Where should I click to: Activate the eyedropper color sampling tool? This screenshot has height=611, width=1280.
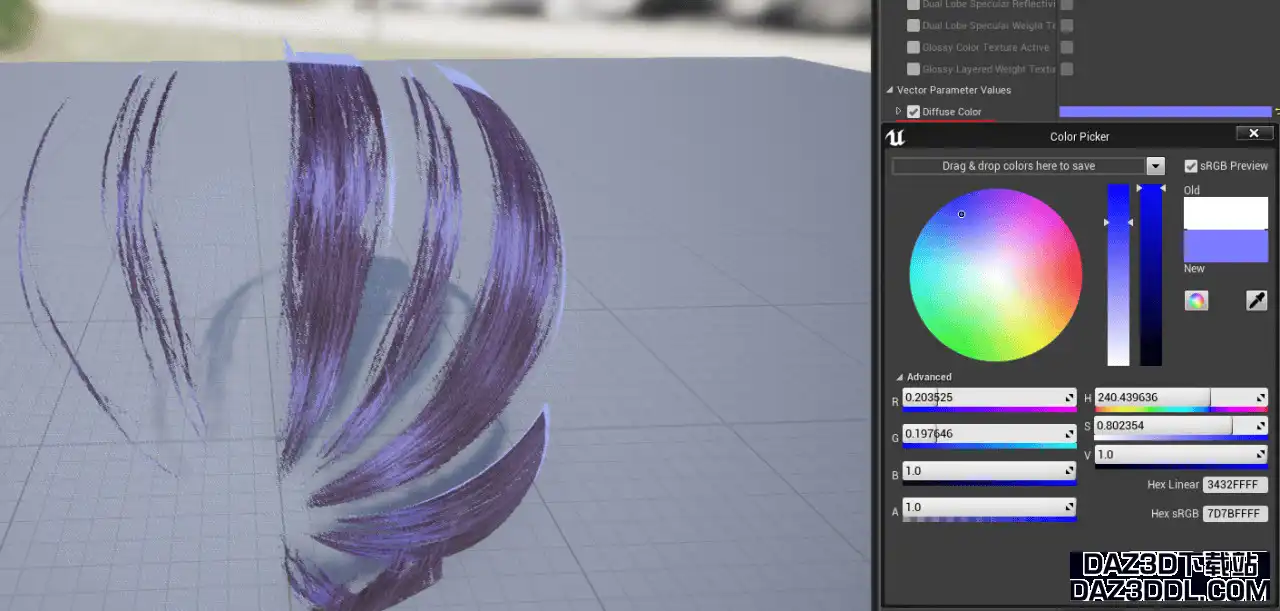click(x=1256, y=300)
